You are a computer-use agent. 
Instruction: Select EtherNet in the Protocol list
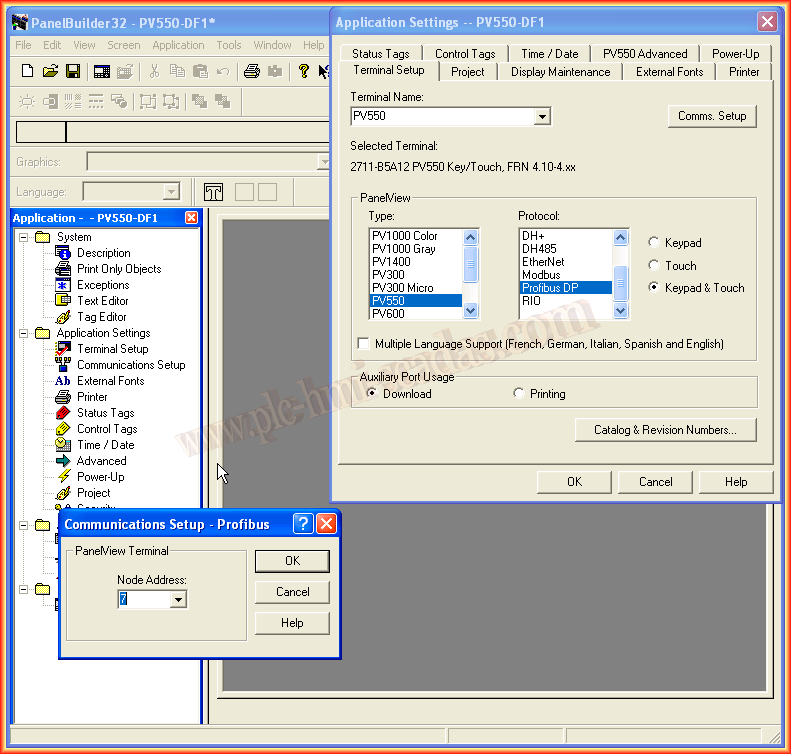click(x=542, y=262)
